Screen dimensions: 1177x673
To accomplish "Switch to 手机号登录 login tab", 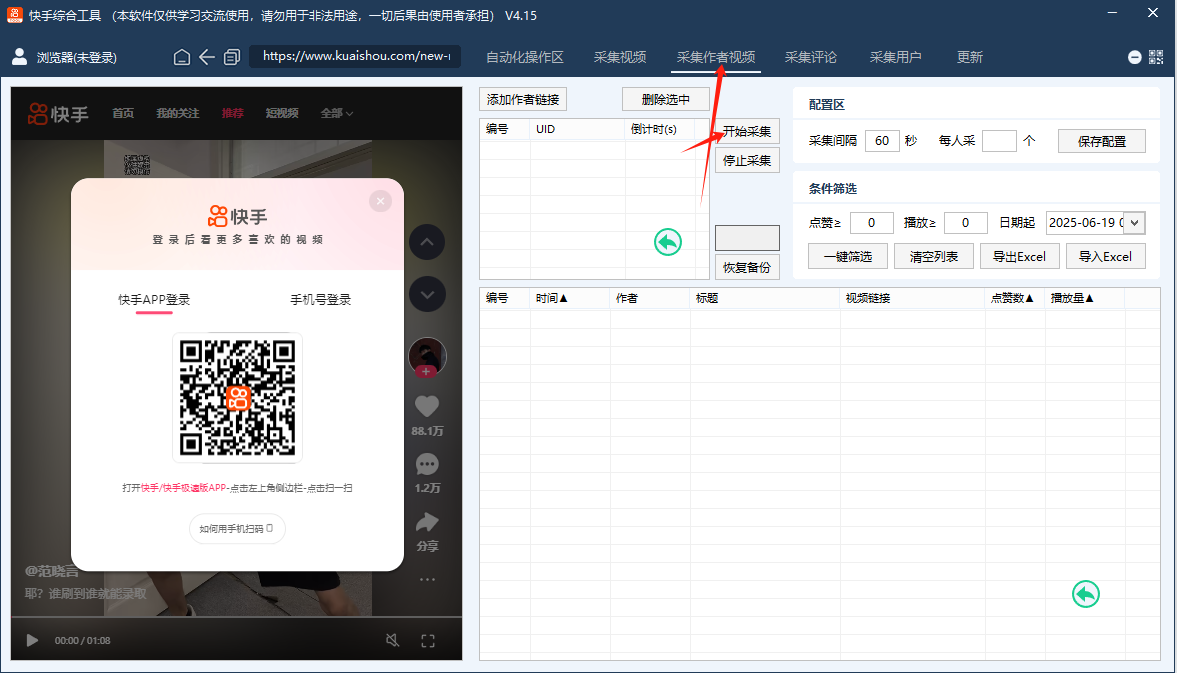I will tap(321, 299).
